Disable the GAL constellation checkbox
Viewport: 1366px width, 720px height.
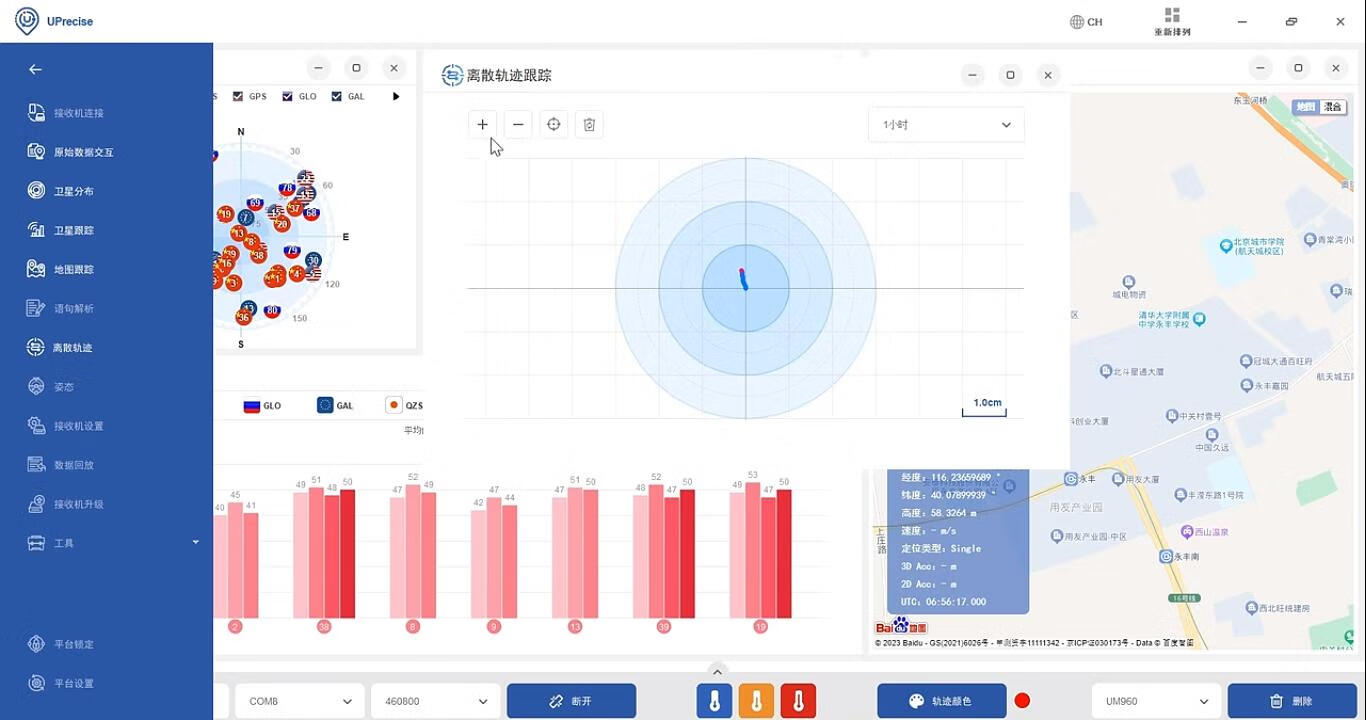coord(337,97)
